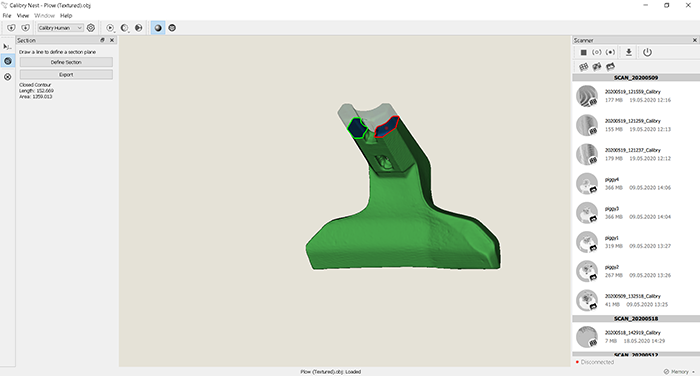700x376 pixels.
Task: Click the Define Section button
Action: tap(66, 62)
